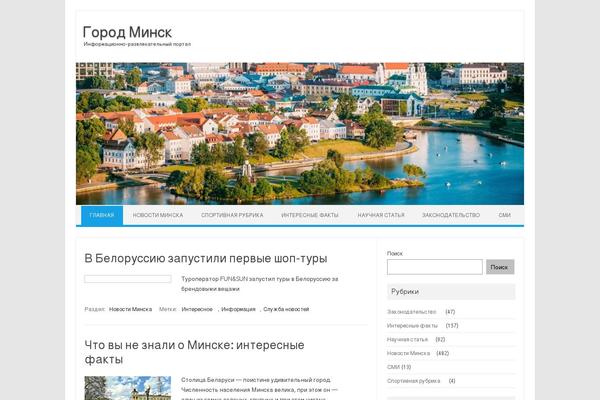This screenshot has height=400, width=600.
Task: Open the Новости Минска section link under the article
Action: (130, 309)
